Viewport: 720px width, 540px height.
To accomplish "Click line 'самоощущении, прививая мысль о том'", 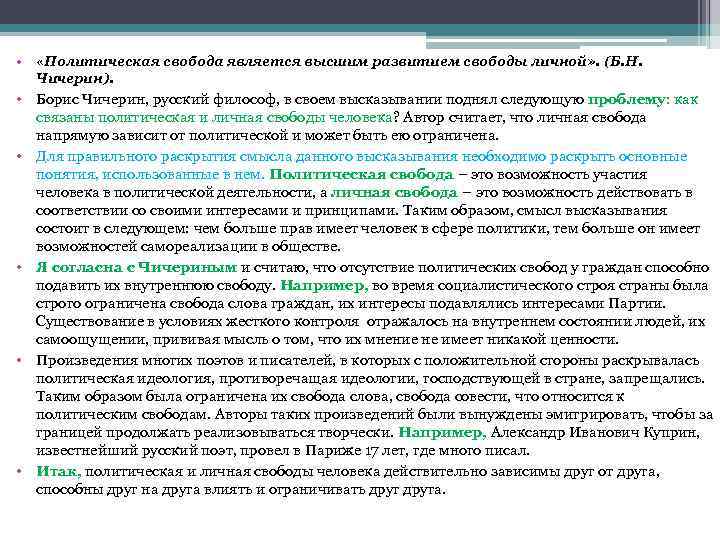I will pyautogui.click(x=327, y=340).
